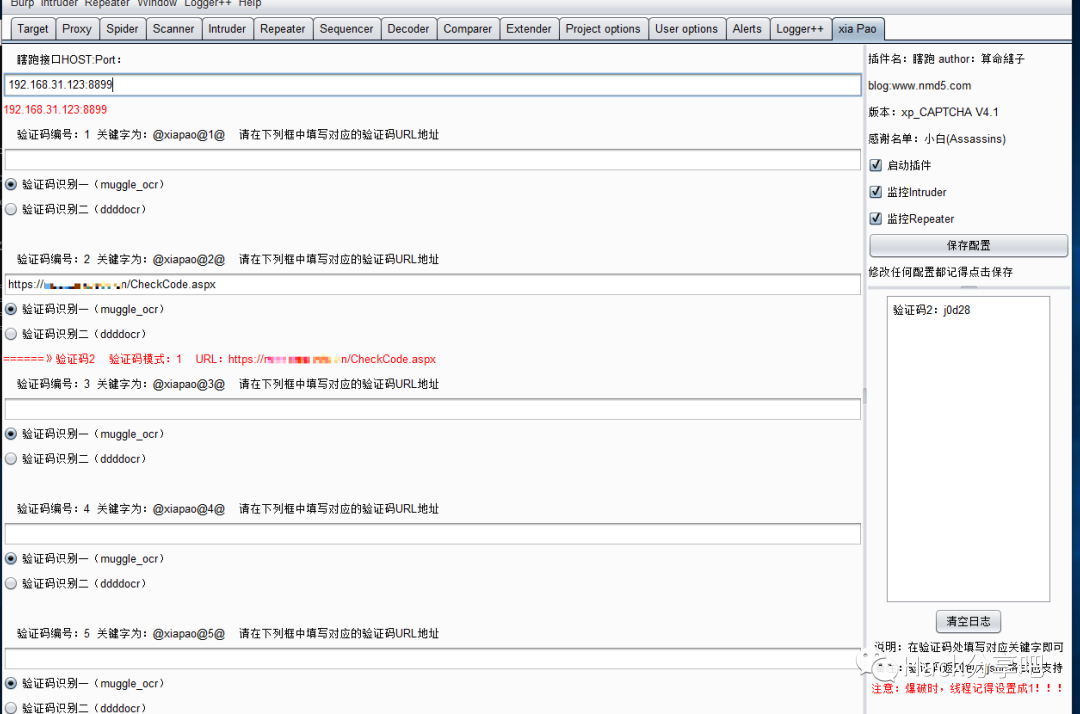This screenshot has width=1080, height=714.
Task: Click the 保存配置 button
Action: point(968,245)
